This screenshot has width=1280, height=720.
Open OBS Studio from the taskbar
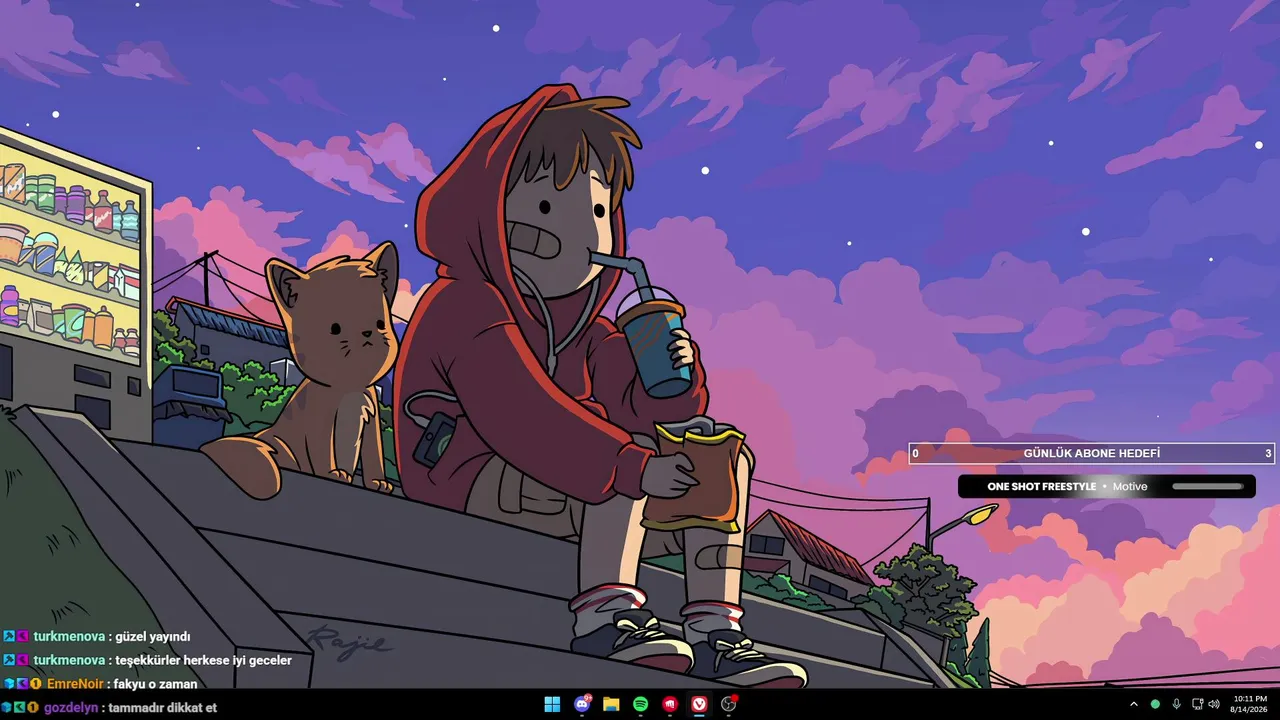[x=729, y=704]
